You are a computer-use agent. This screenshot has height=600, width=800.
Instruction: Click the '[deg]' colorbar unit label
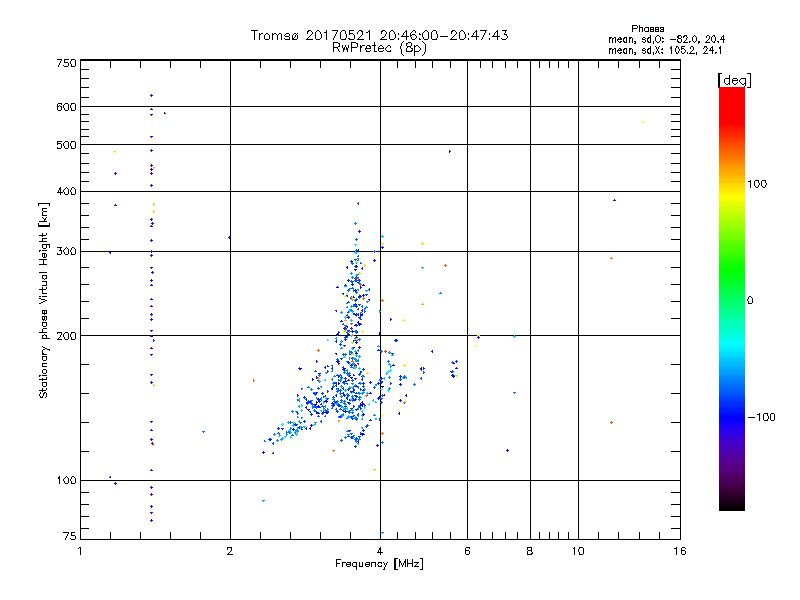[x=734, y=80]
